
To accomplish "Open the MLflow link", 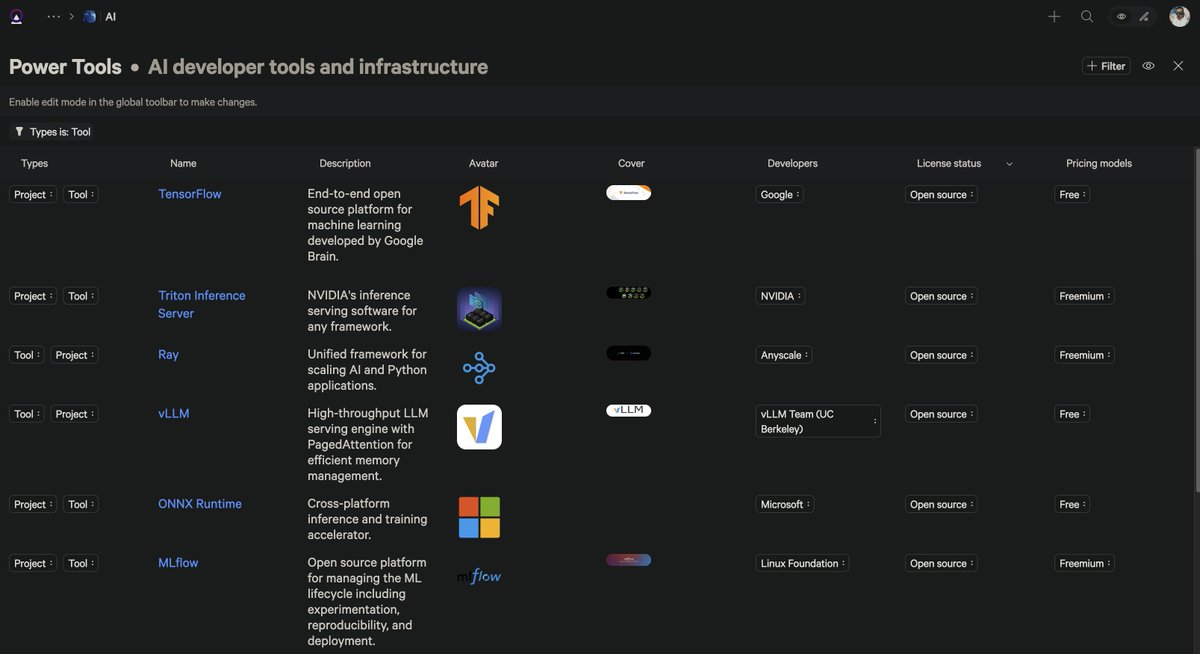I will [x=178, y=563].
